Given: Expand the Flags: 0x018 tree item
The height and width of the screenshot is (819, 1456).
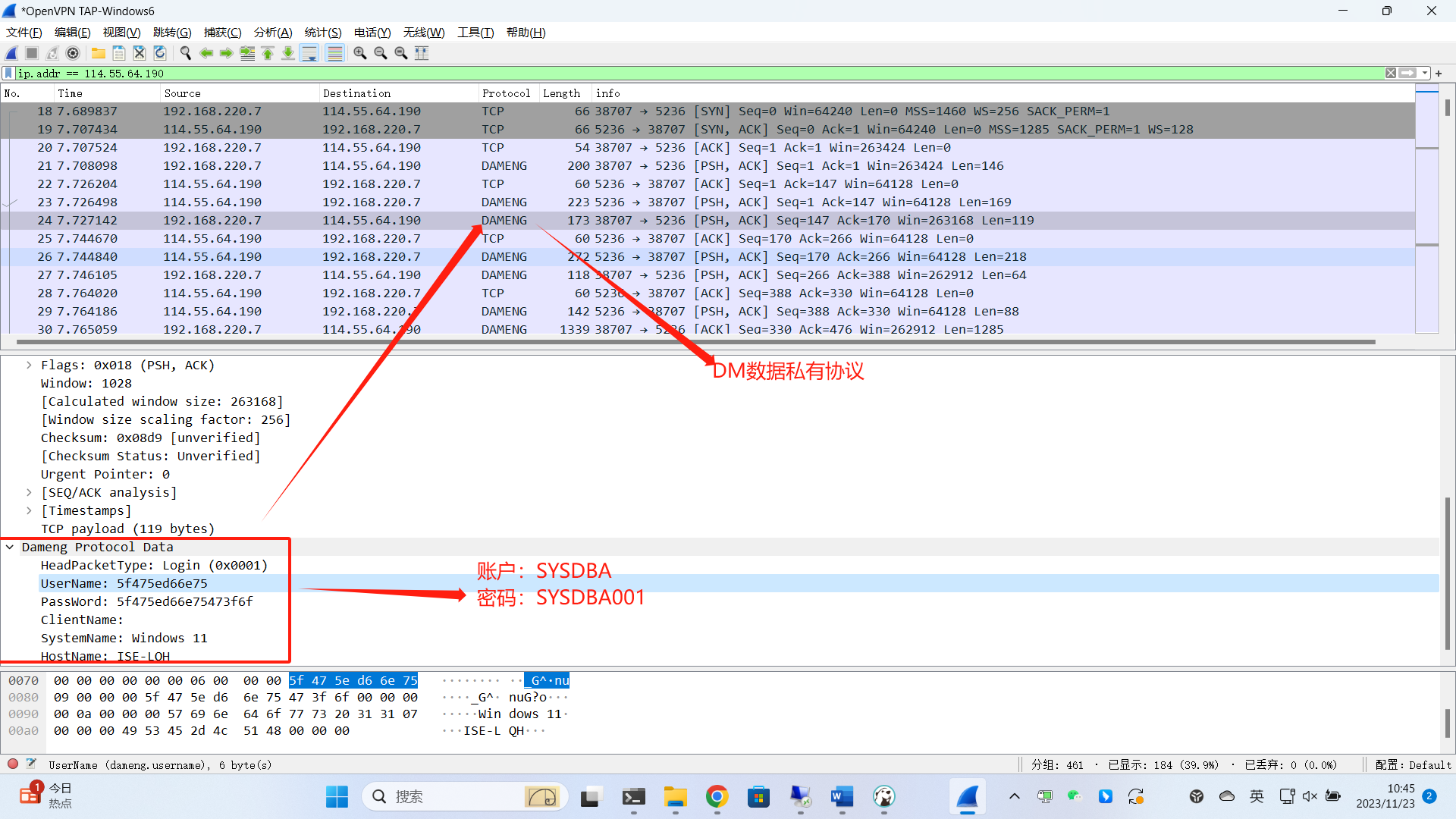Looking at the screenshot, I should (x=29, y=366).
